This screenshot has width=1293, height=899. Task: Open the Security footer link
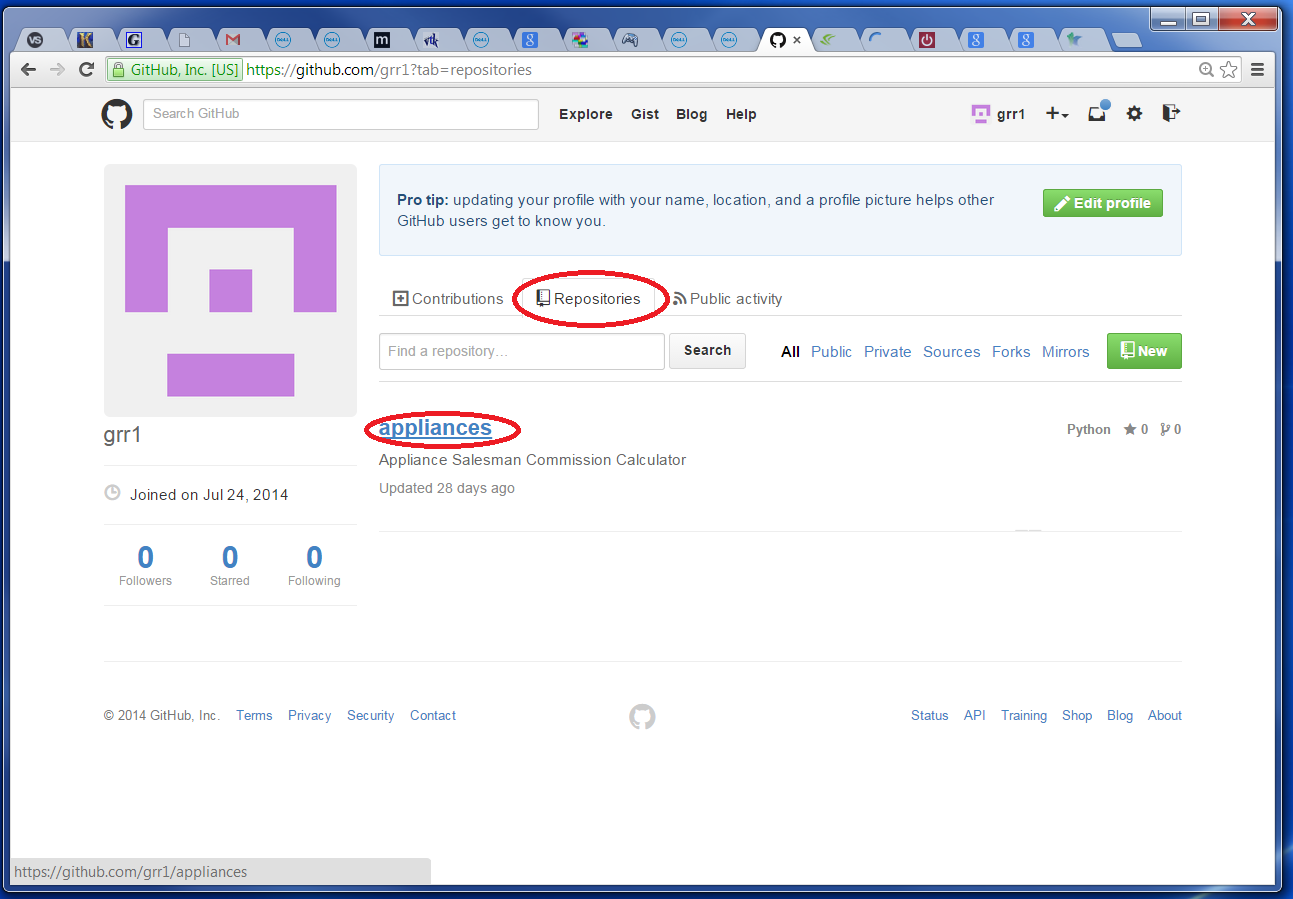coord(370,716)
